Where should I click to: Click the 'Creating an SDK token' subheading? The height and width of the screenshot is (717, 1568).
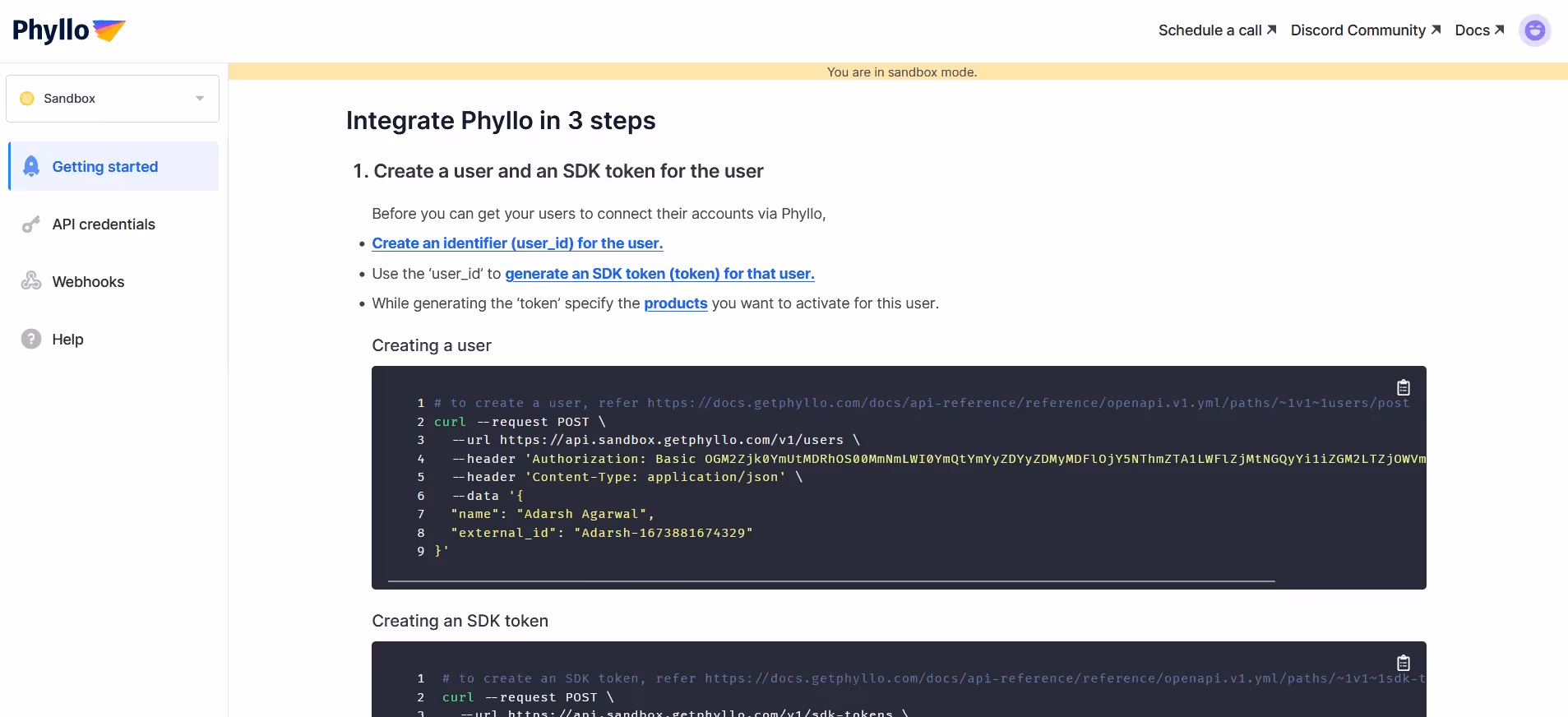[x=460, y=621]
